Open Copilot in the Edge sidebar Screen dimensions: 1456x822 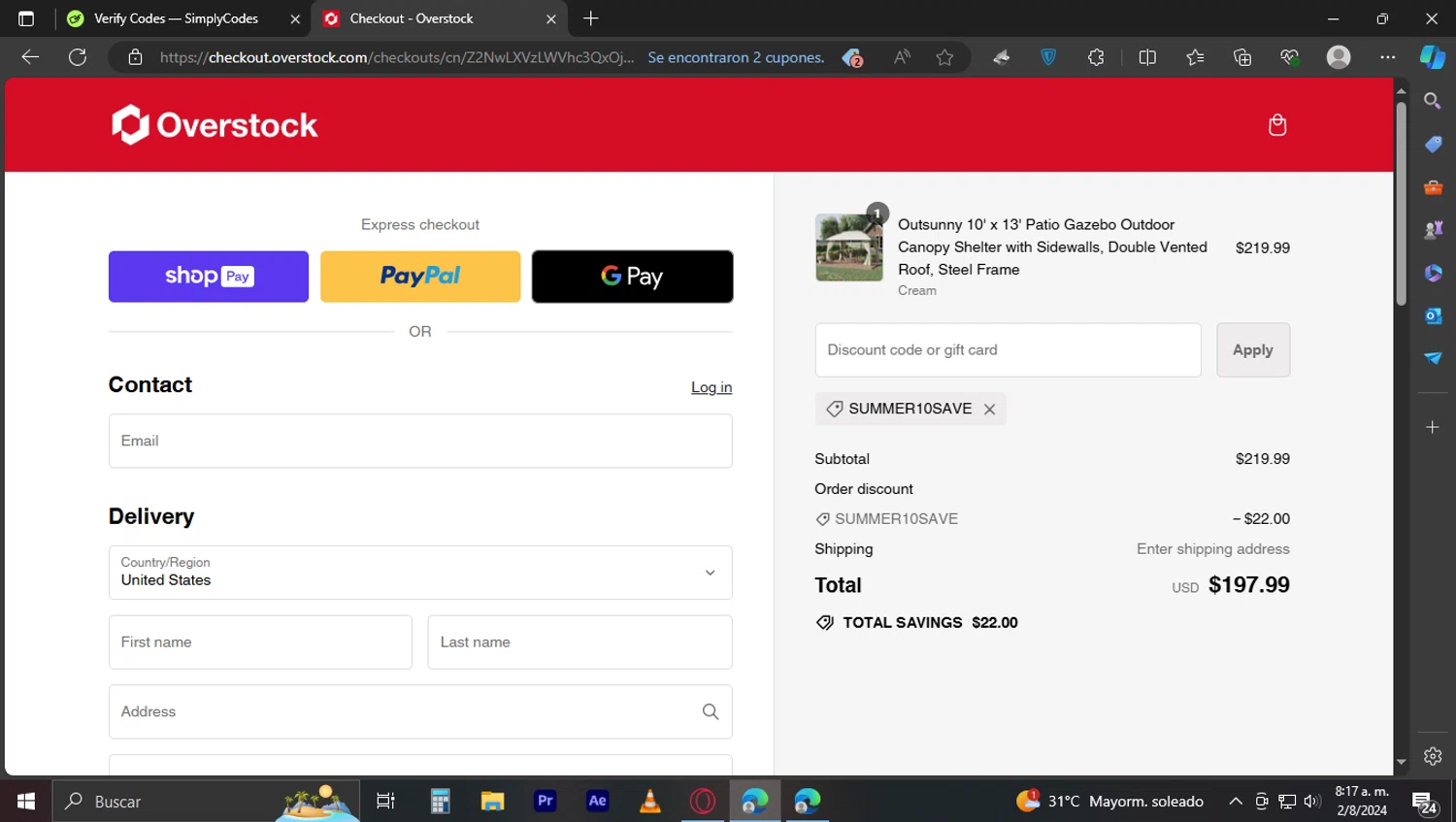click(x=1433, y=57)
